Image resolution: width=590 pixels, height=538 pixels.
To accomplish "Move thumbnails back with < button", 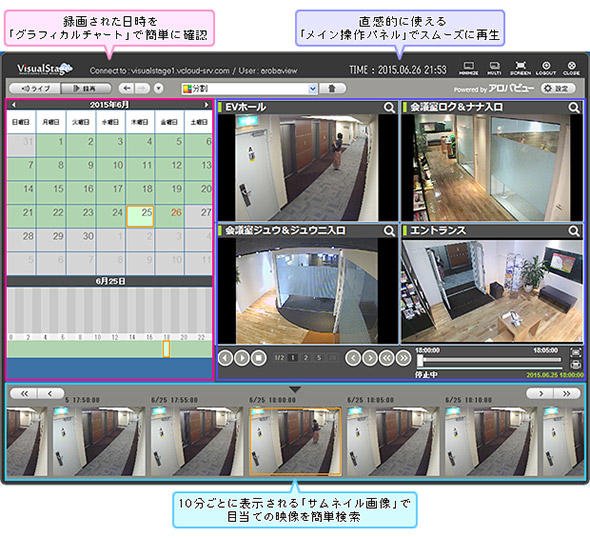I will click(50, 394).
